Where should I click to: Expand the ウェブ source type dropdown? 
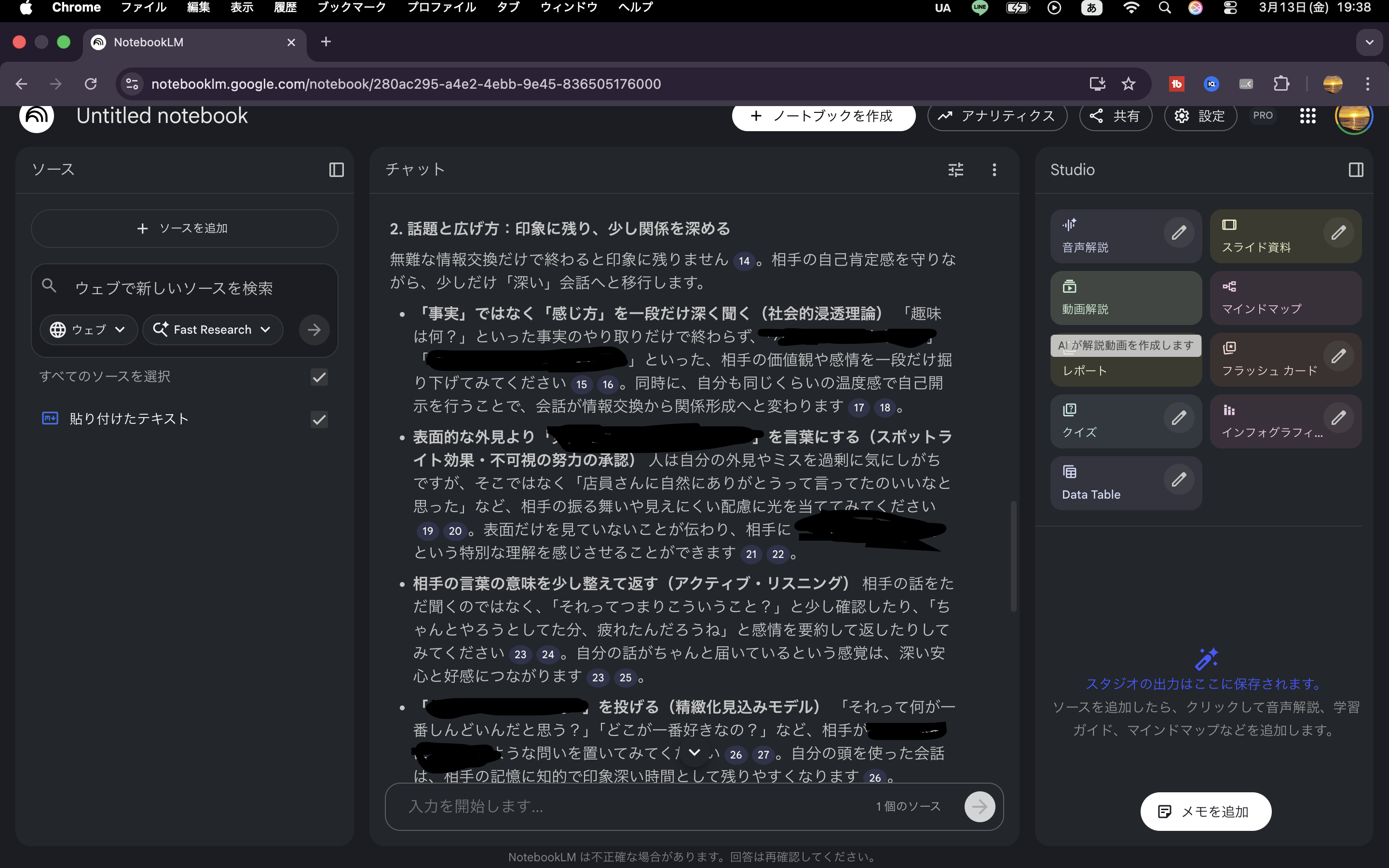click(88, 329)
